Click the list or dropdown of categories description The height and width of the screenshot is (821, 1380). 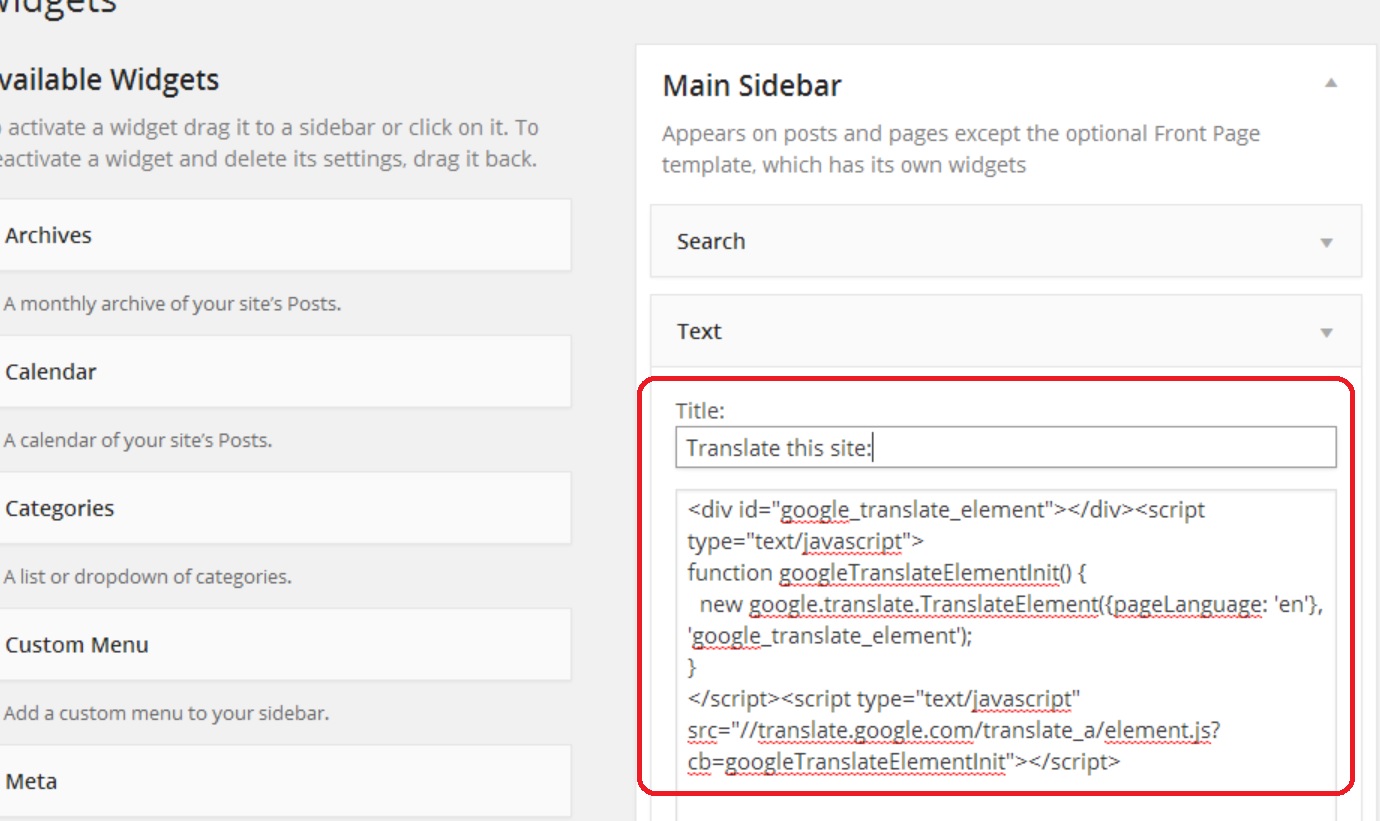pyautogui.click(x=148, y=577)
